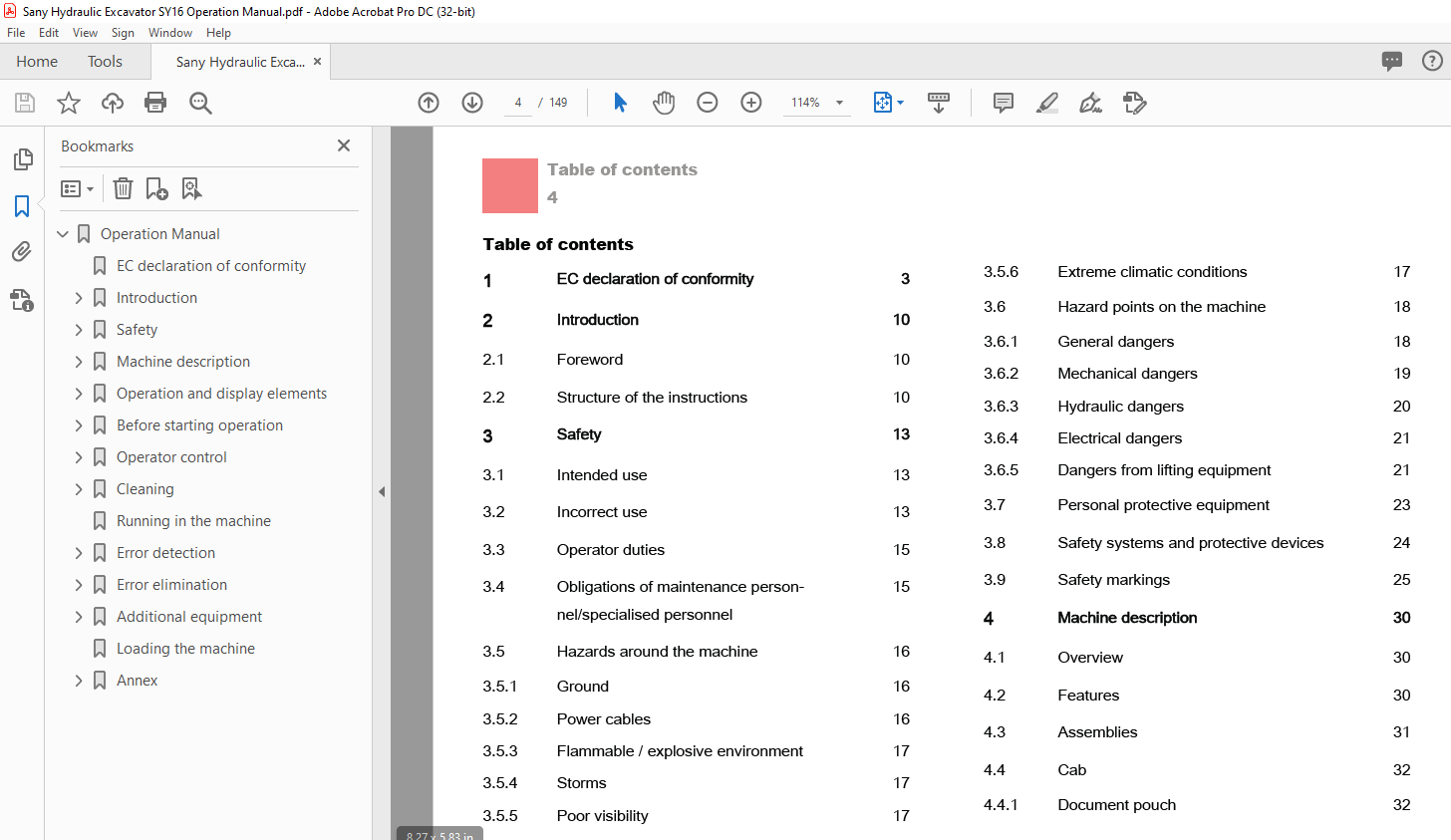Image resolution: width=1451 pixels, height=840 pixels.
Task: Expand the Operator control bookmark
Action: pyautogui.click(x=79, y=457)
